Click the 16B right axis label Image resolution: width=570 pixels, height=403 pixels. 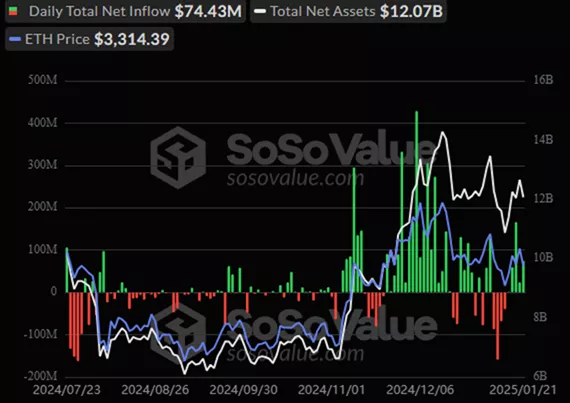point(543,80)
